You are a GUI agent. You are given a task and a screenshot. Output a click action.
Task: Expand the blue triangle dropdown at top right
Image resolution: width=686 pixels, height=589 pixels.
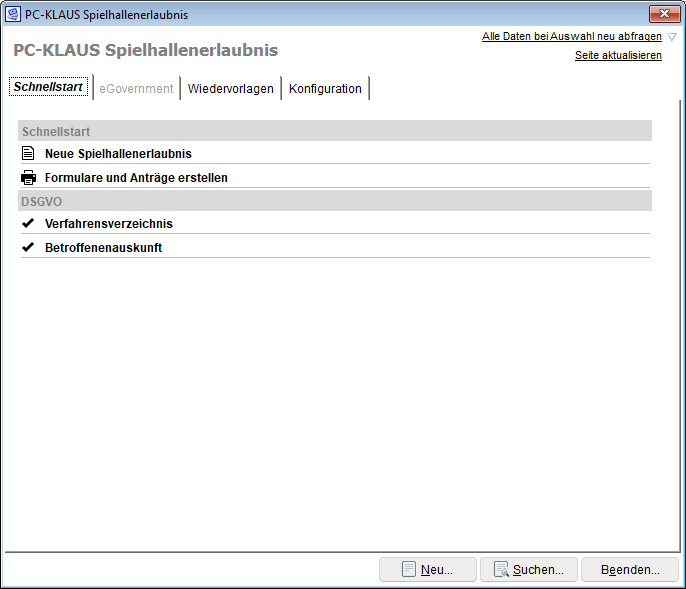(x=672, y=37)
